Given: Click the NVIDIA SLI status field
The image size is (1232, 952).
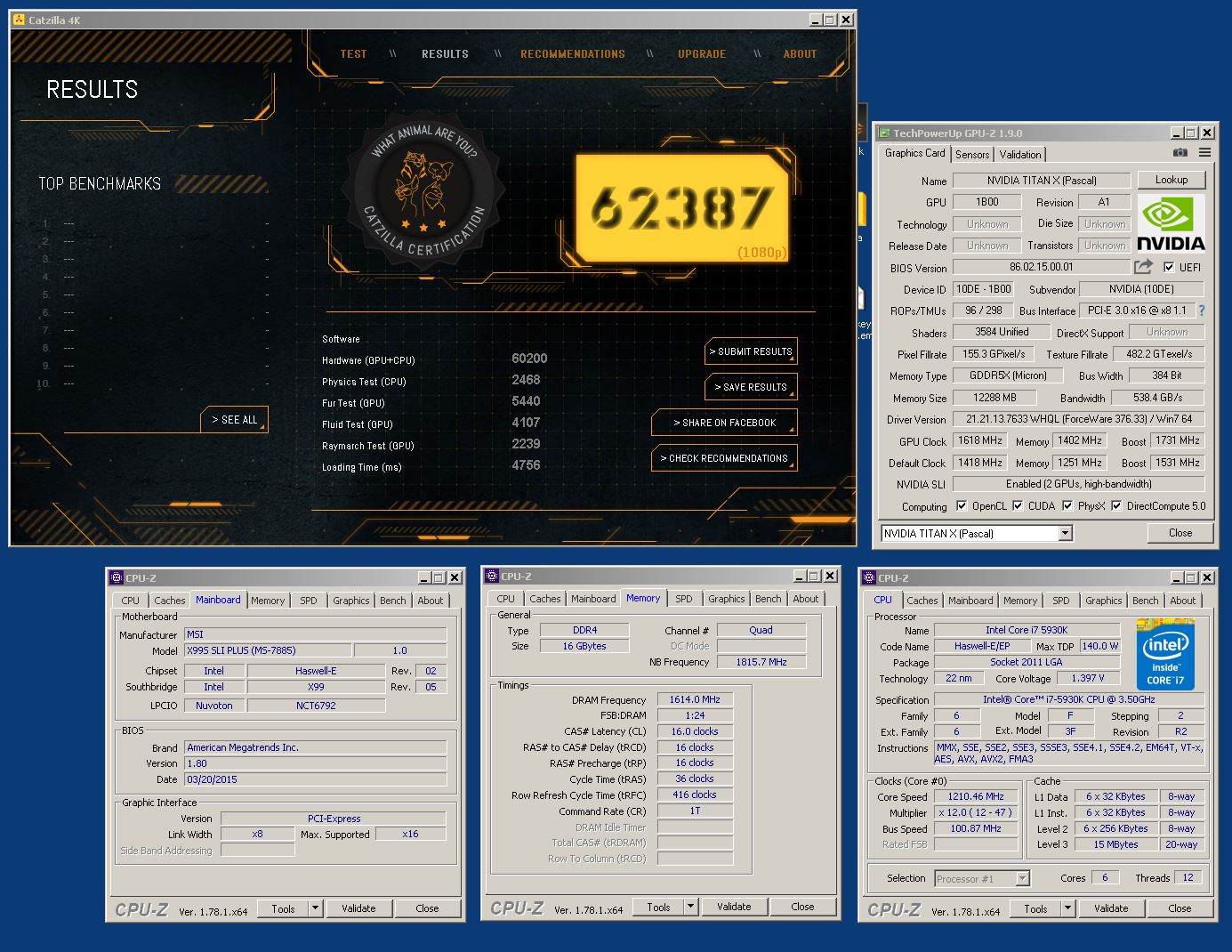Looking at the screenshot, I should tap(1079, 484).
